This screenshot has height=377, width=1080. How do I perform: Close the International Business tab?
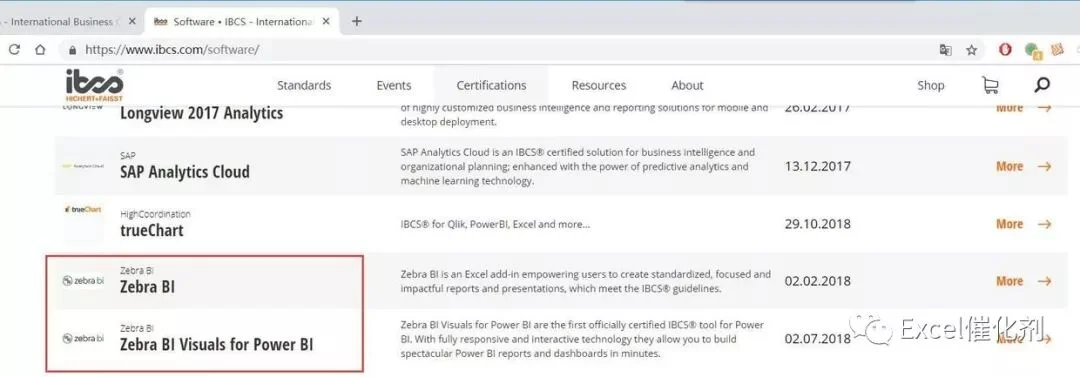pos(132,21)
